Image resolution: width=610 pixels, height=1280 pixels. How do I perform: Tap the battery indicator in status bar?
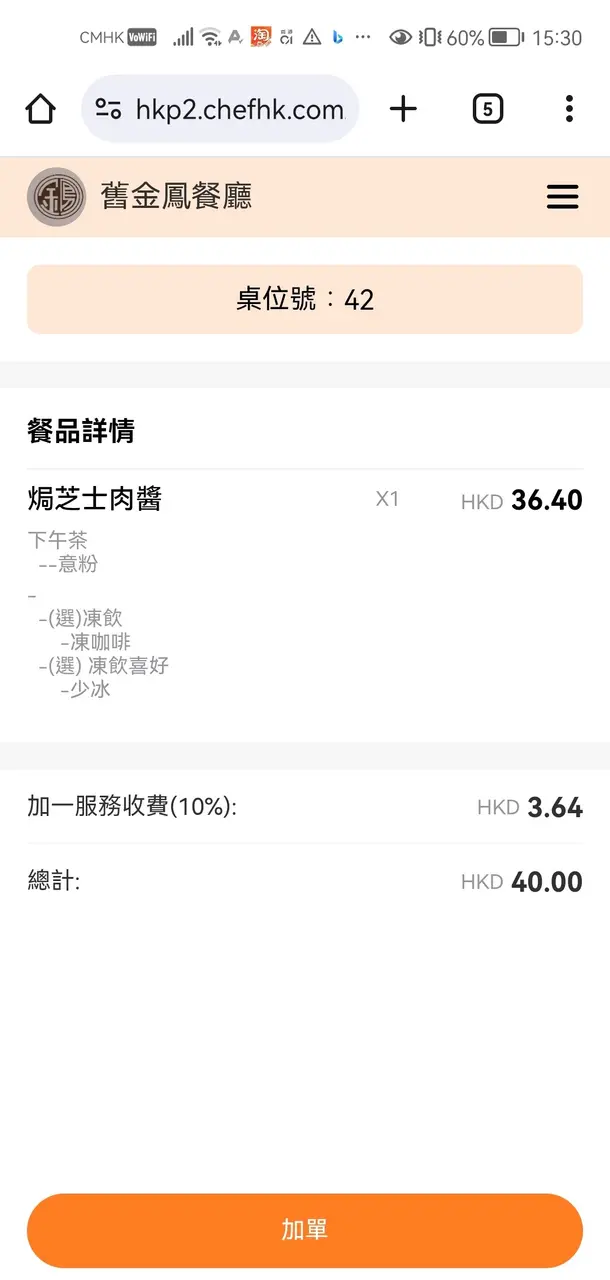click(505, 37)
